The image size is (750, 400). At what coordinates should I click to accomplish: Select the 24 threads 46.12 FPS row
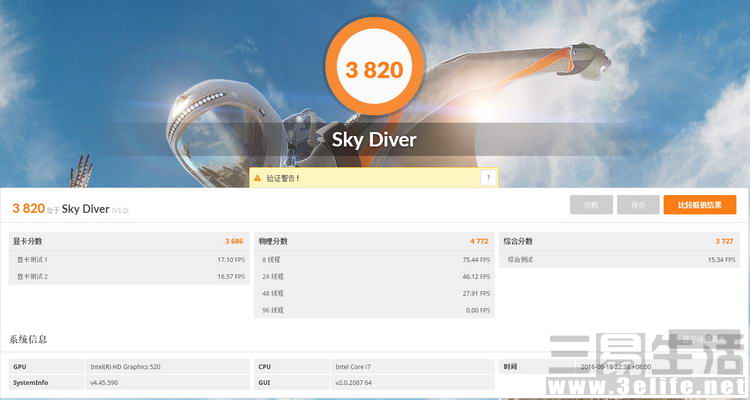pyautogui.click(x=374, y=277)
